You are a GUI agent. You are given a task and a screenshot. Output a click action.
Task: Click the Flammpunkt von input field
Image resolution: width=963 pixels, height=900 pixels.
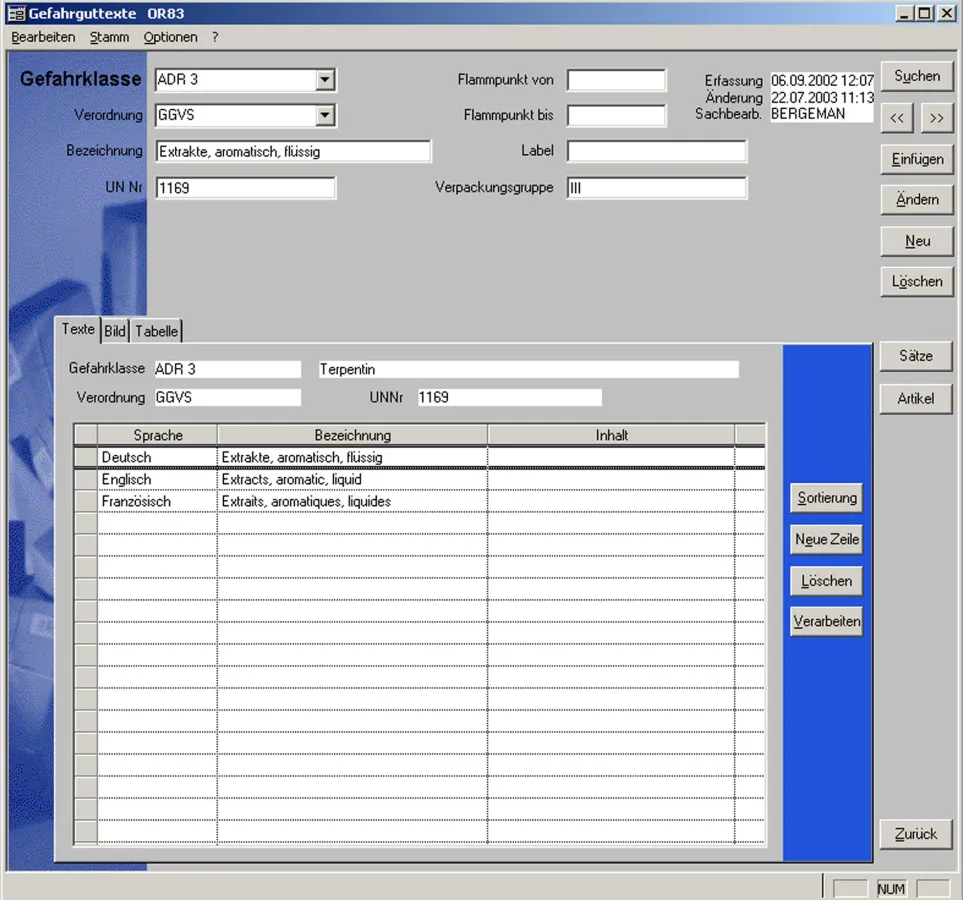tap(615, 80)
